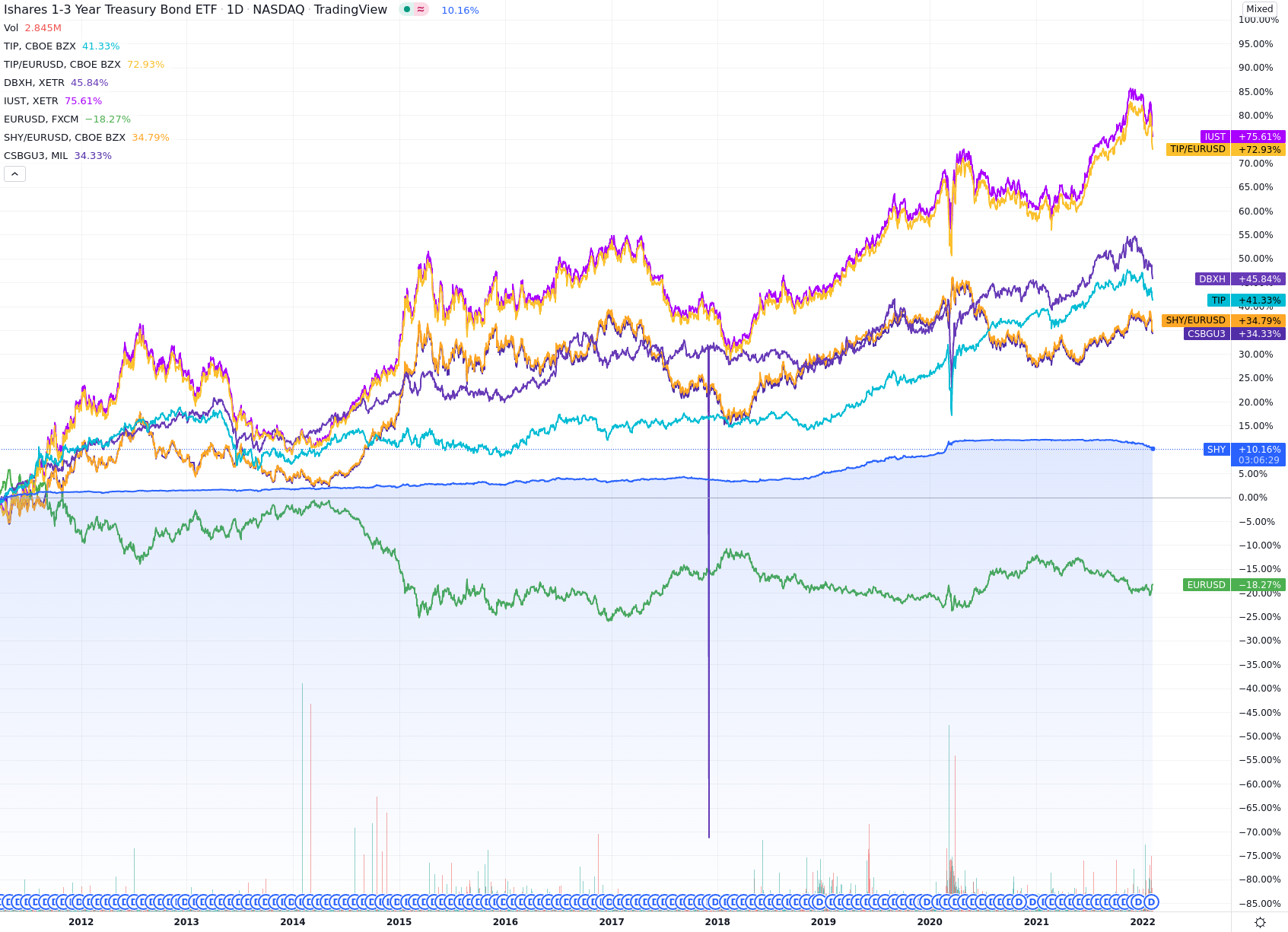
Task: Click the DBXH +45.84% price scale label
Action: point(1240,279)
